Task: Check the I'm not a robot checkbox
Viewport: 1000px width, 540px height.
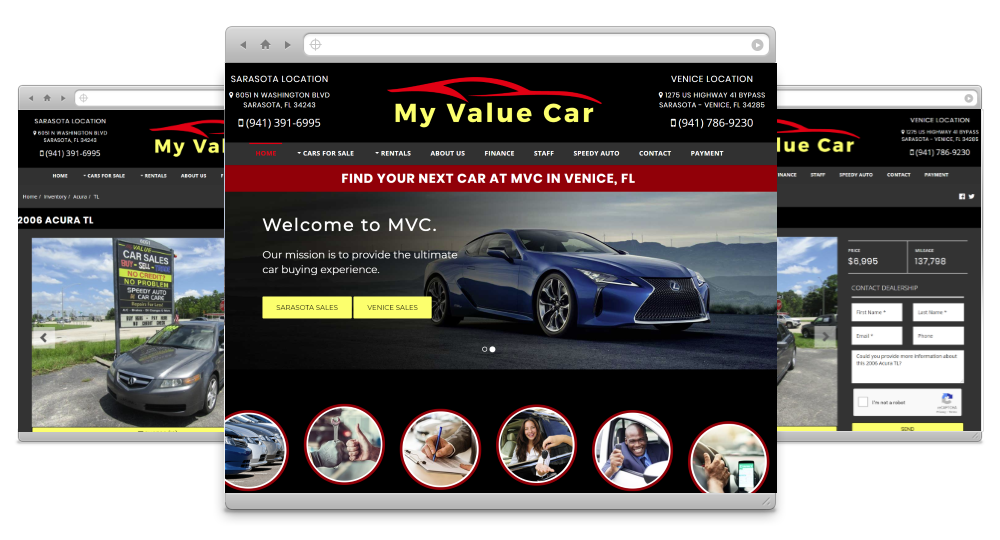Action: coord(863,402)
